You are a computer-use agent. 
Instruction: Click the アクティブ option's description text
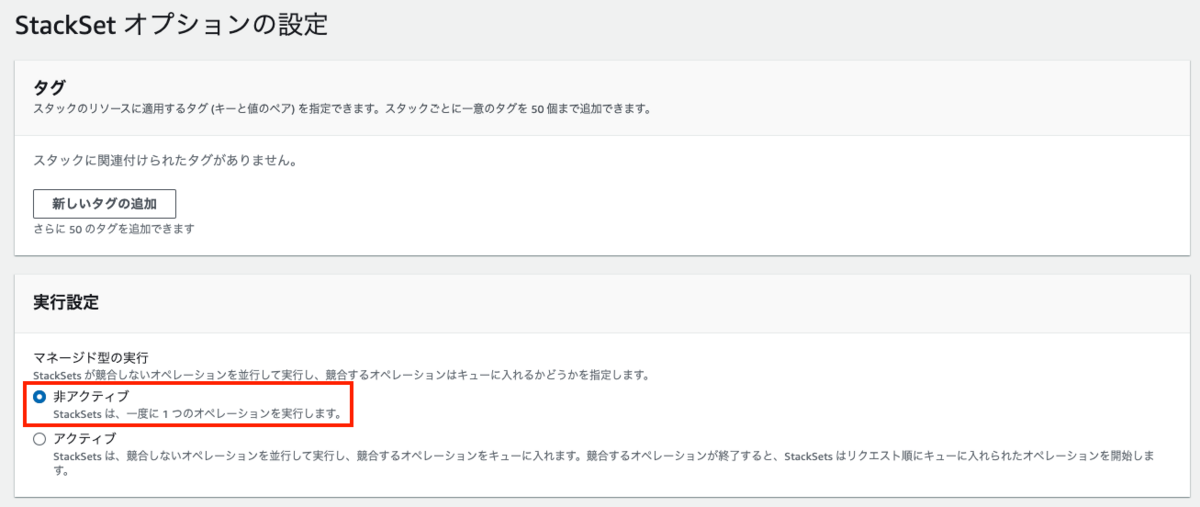coord(605,462)
